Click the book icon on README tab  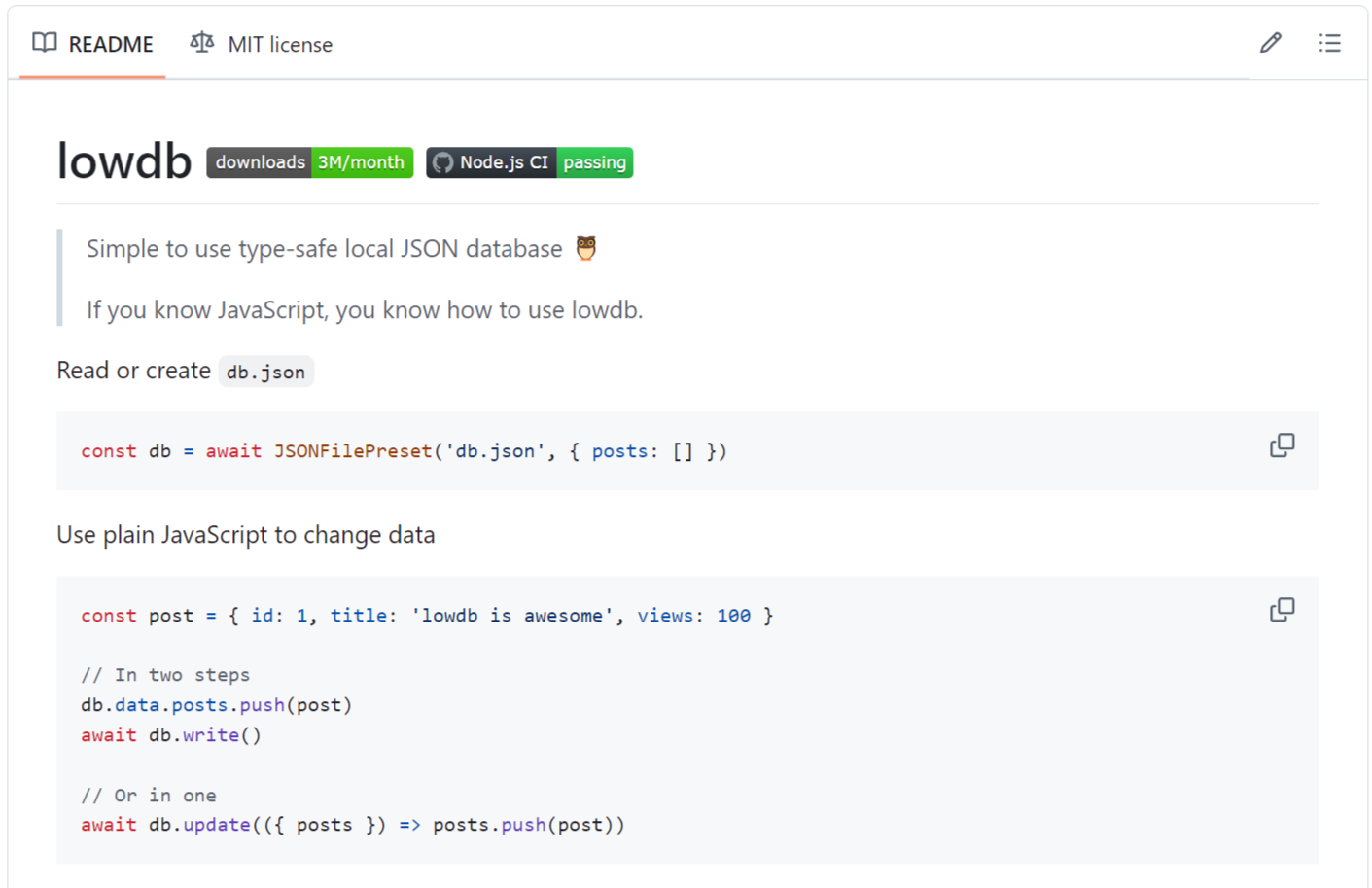click(x=45, y=43)
